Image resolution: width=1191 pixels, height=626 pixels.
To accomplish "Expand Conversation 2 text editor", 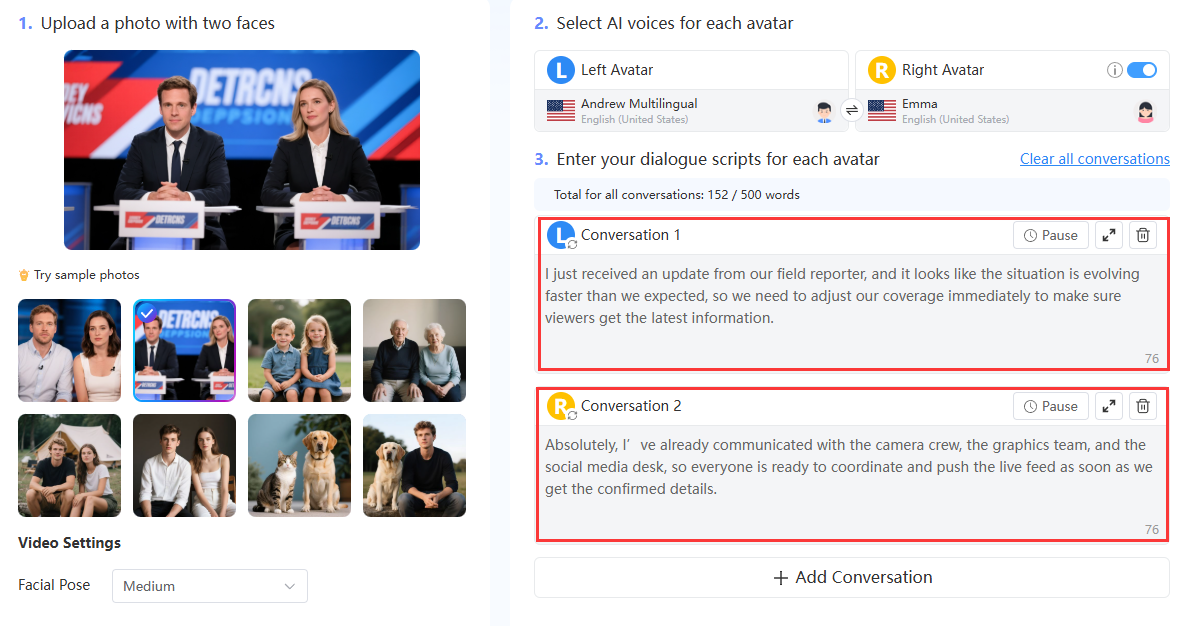I will (1109, 406).
